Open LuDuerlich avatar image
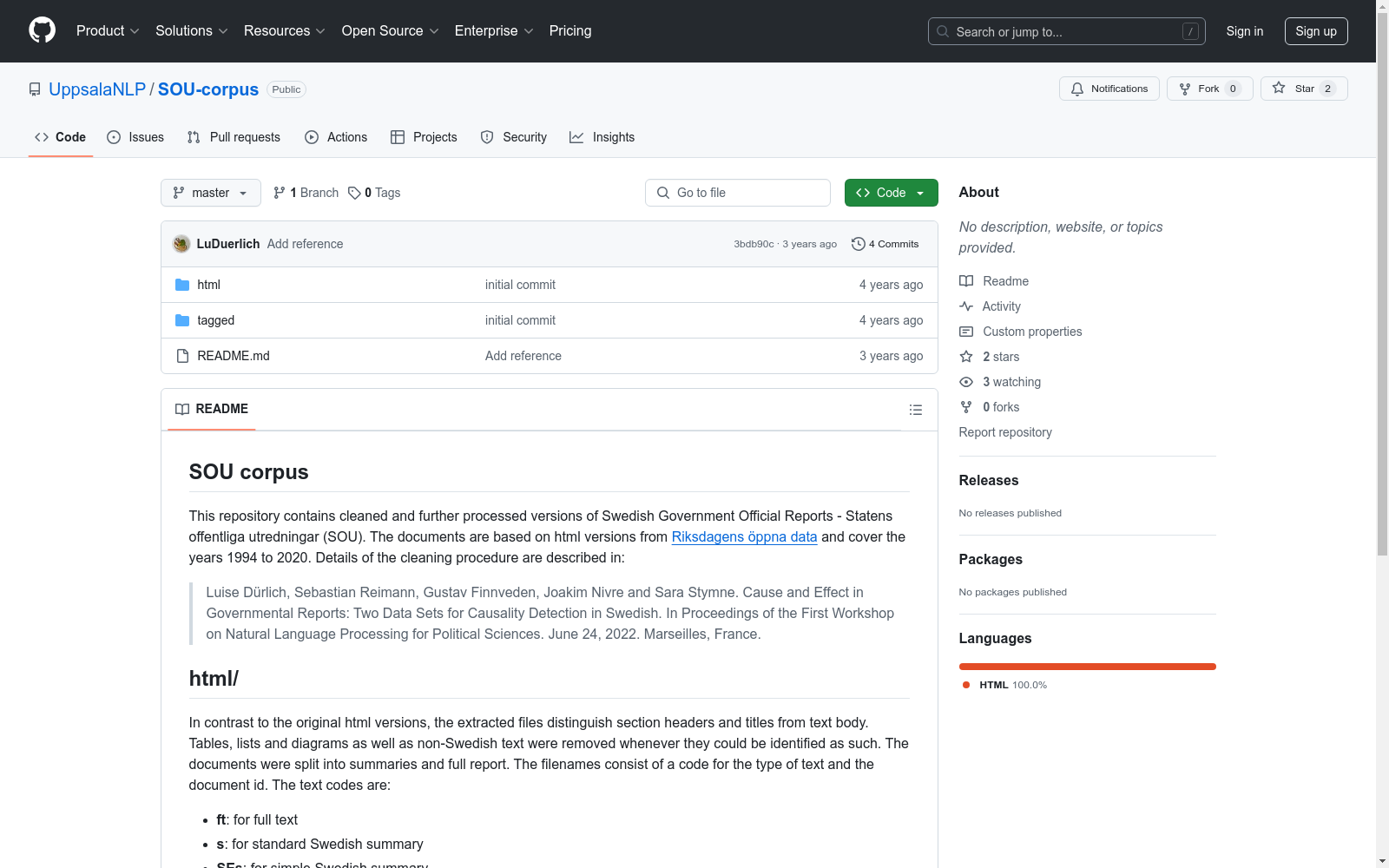This screenshot has height=868, width=1389. (x=181, y=244)
